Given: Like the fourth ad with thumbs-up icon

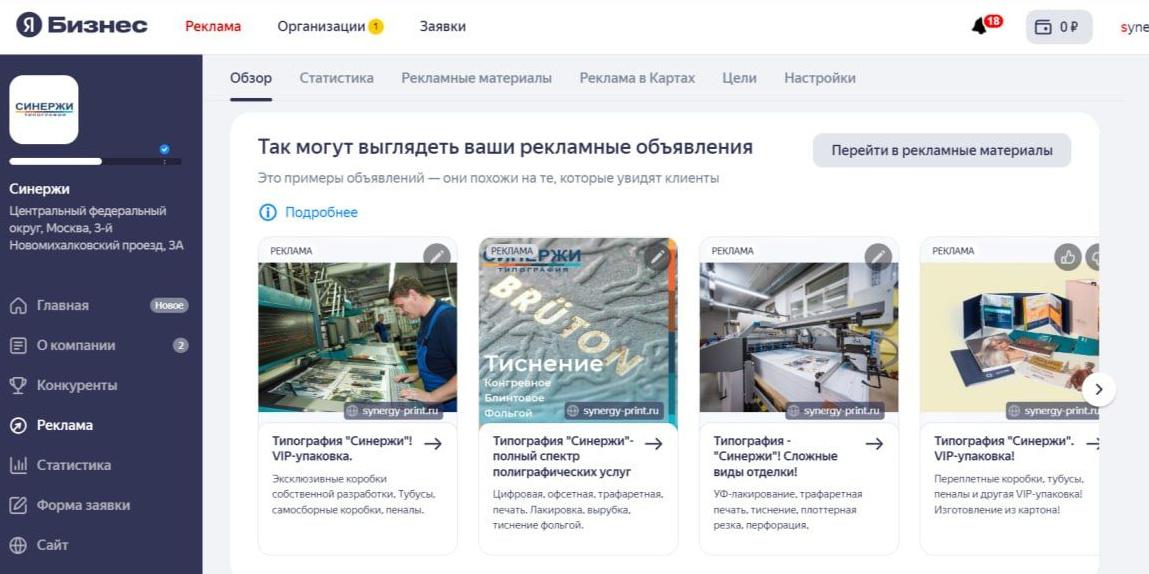Looking at the screenshot, I should [x=1068, y=257].
